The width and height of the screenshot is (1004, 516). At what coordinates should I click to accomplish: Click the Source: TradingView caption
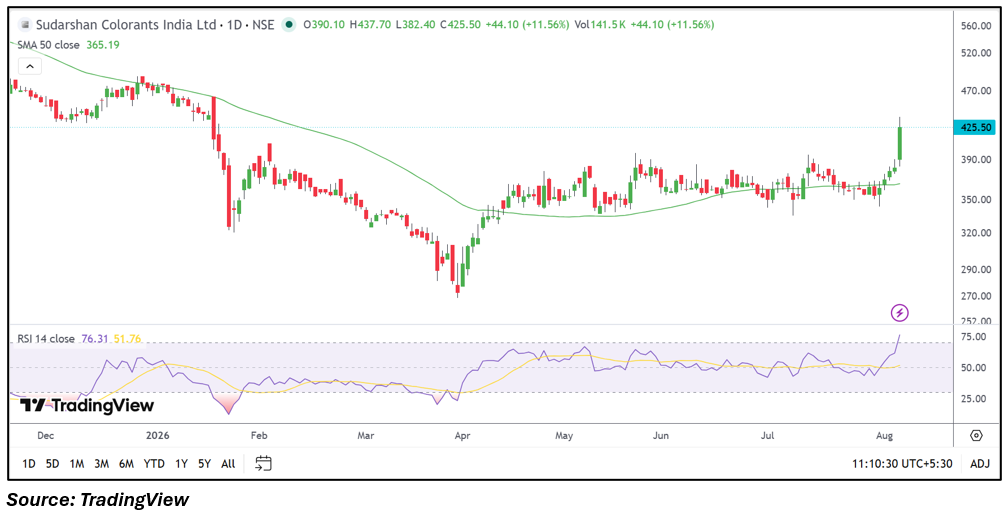(99, 499)
